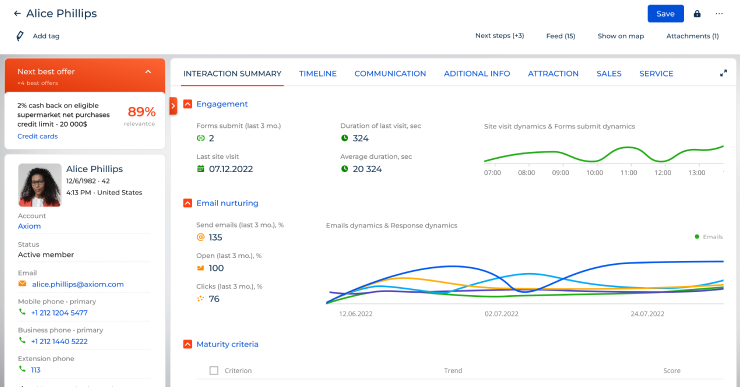Go back using the arrow beside Alice Phillips
The height and width of the screenshot is (387, 740).
click(17, 14)
